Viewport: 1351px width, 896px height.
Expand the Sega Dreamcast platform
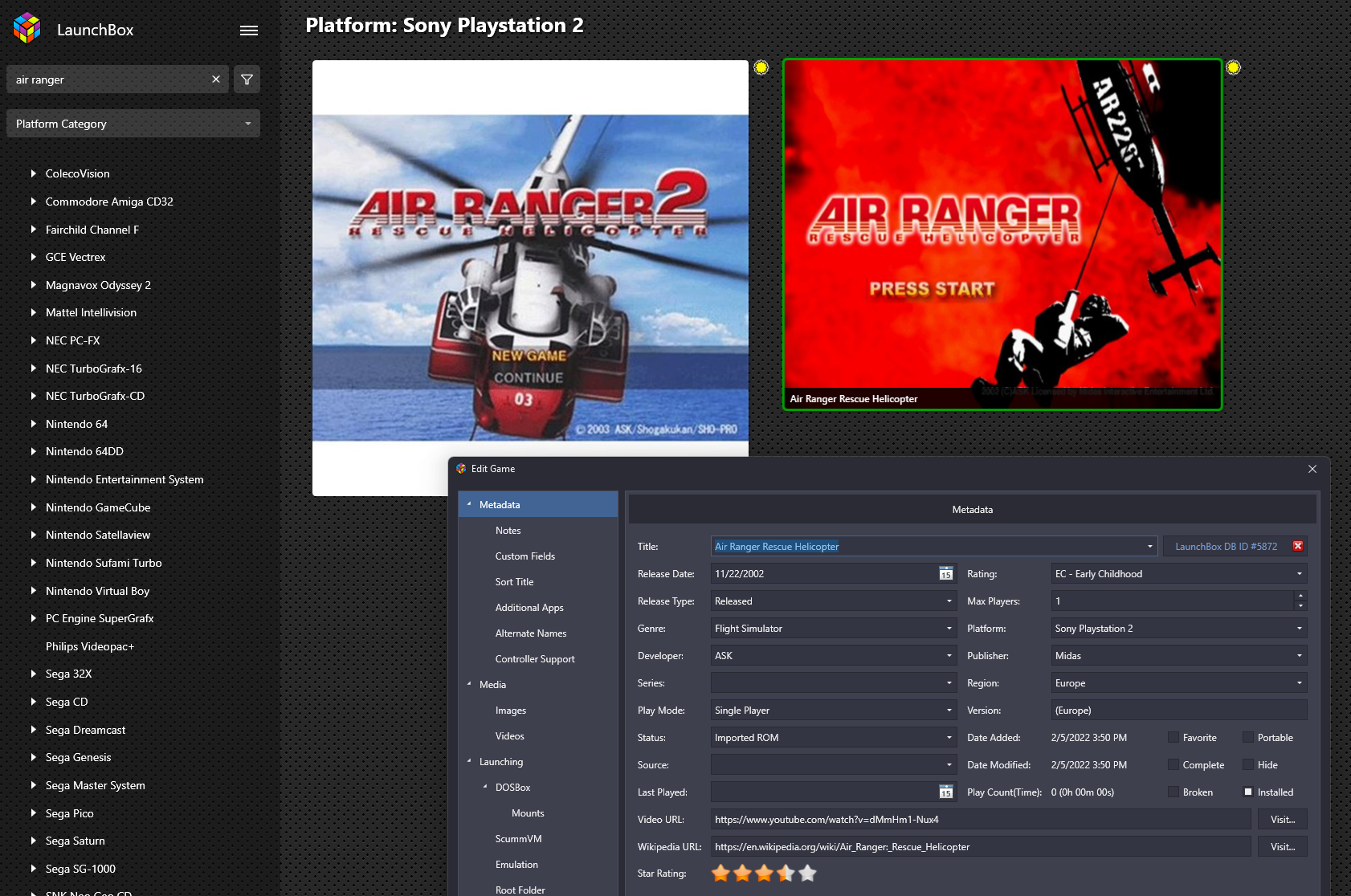[x=33, y=730]
